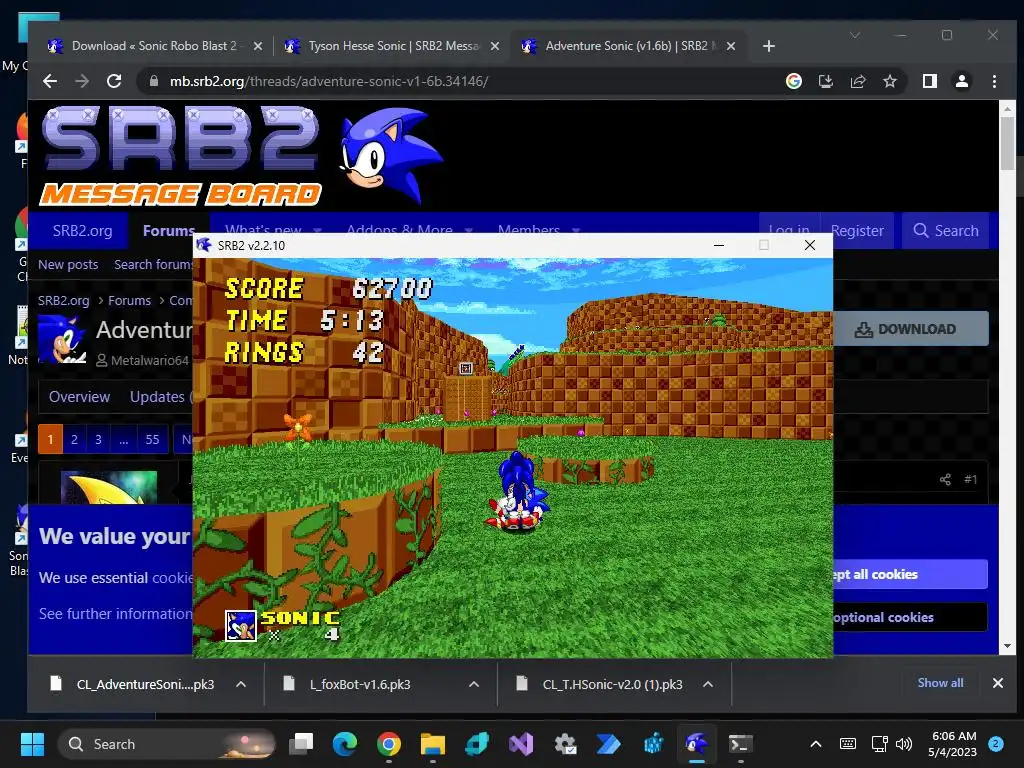Open the Chrome profile icon

point(961,81)
